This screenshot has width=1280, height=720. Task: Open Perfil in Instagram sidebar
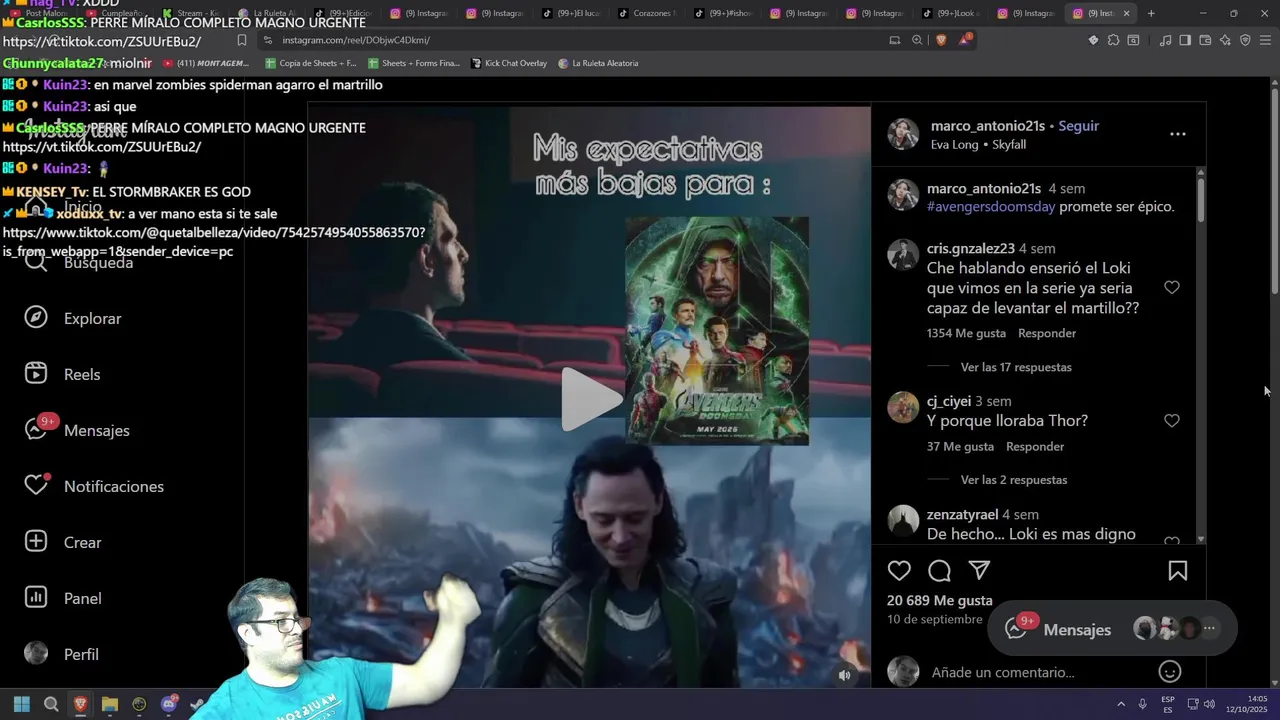click(x=61, y=654)
